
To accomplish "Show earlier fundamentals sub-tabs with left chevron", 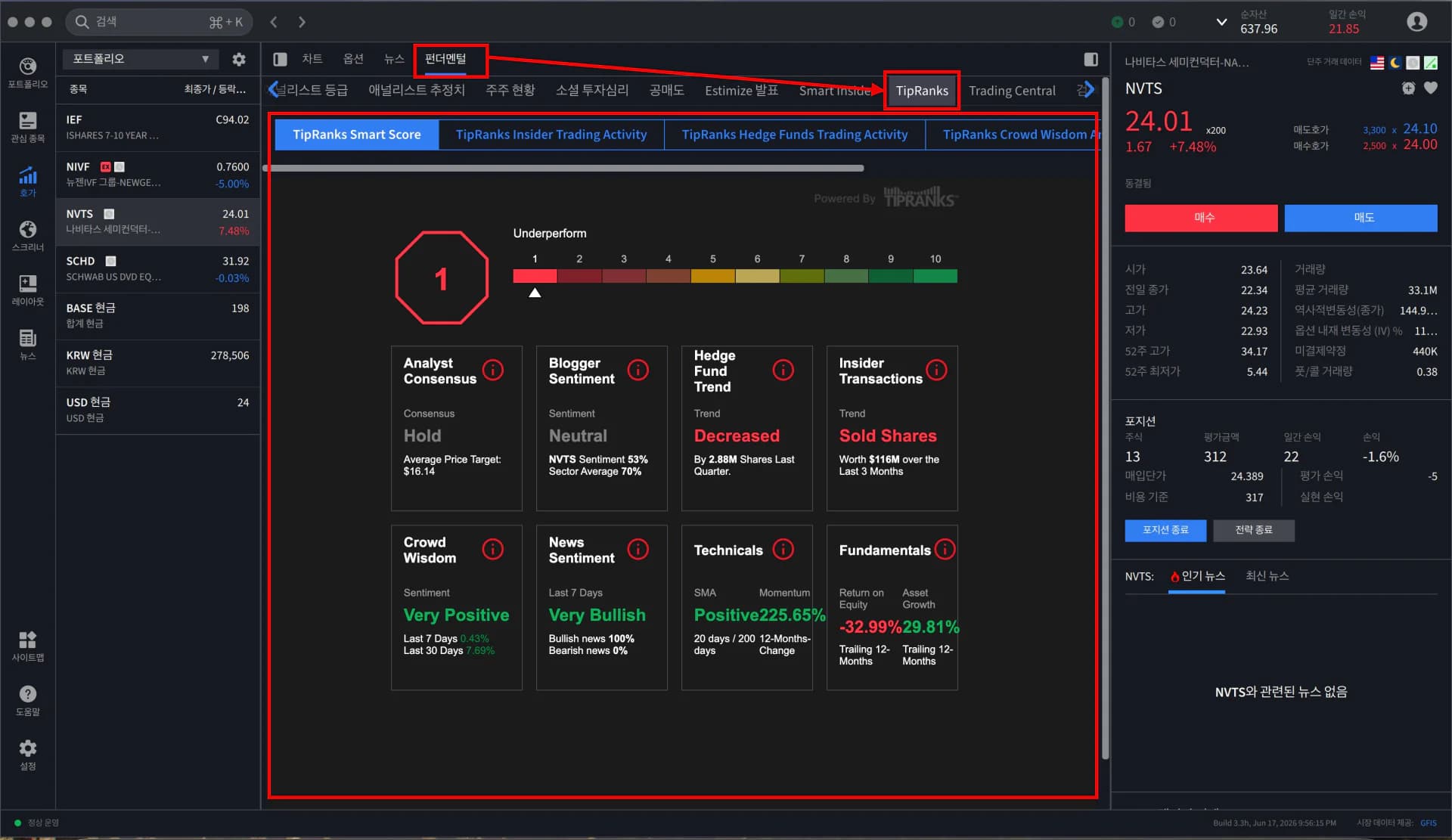I will [273, 90].
